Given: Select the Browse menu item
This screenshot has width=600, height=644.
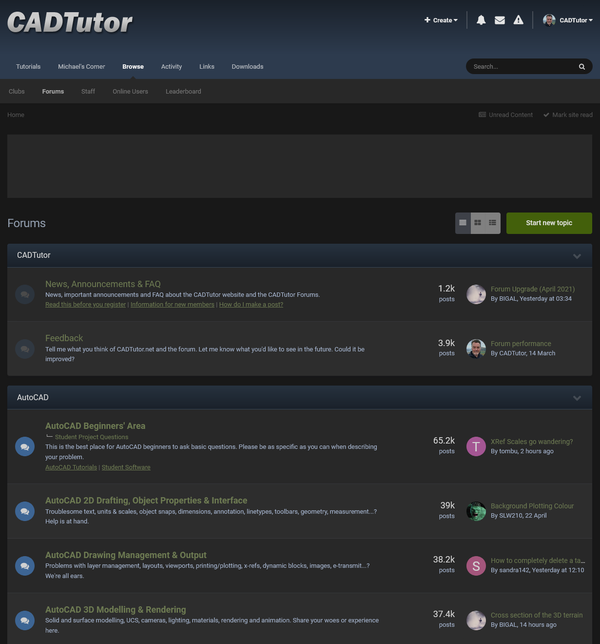Looking at the screenshot, I should point(133,67).
